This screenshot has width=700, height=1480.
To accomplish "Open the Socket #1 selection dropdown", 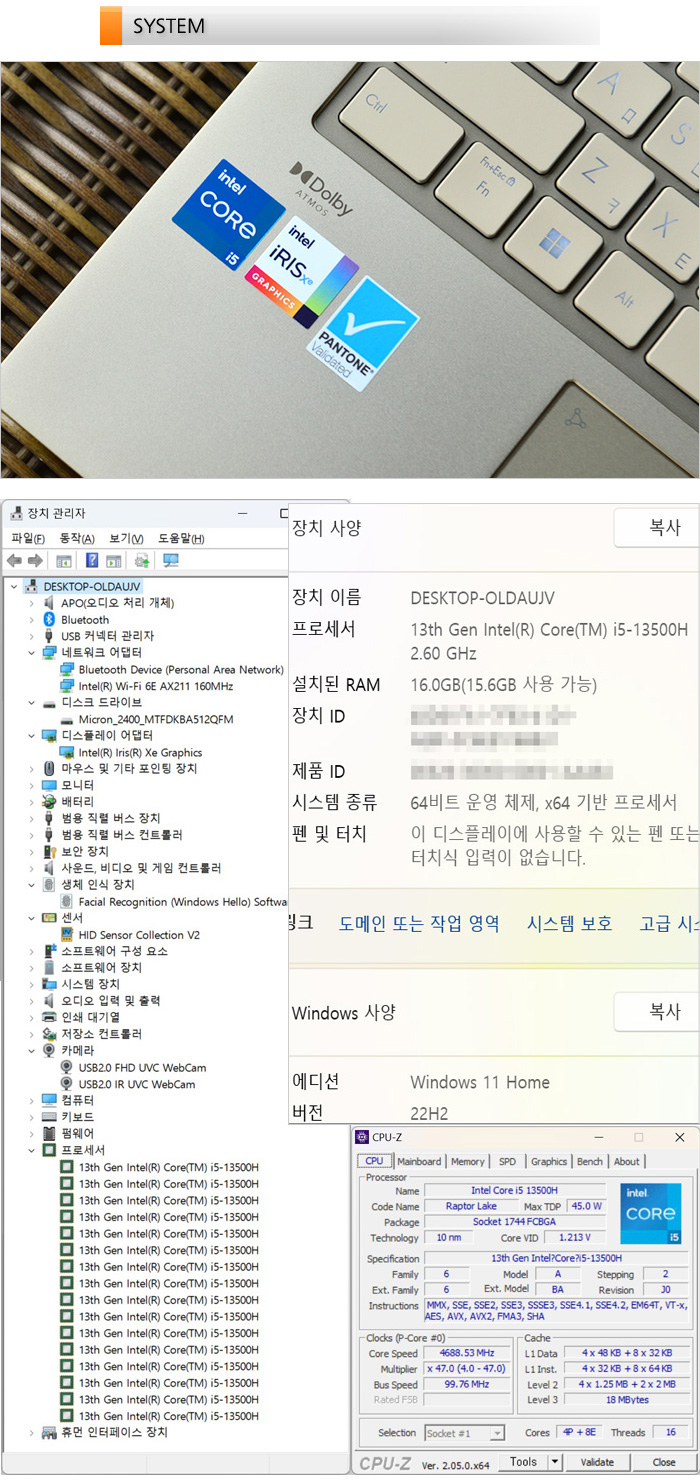I will (497, 1433).
